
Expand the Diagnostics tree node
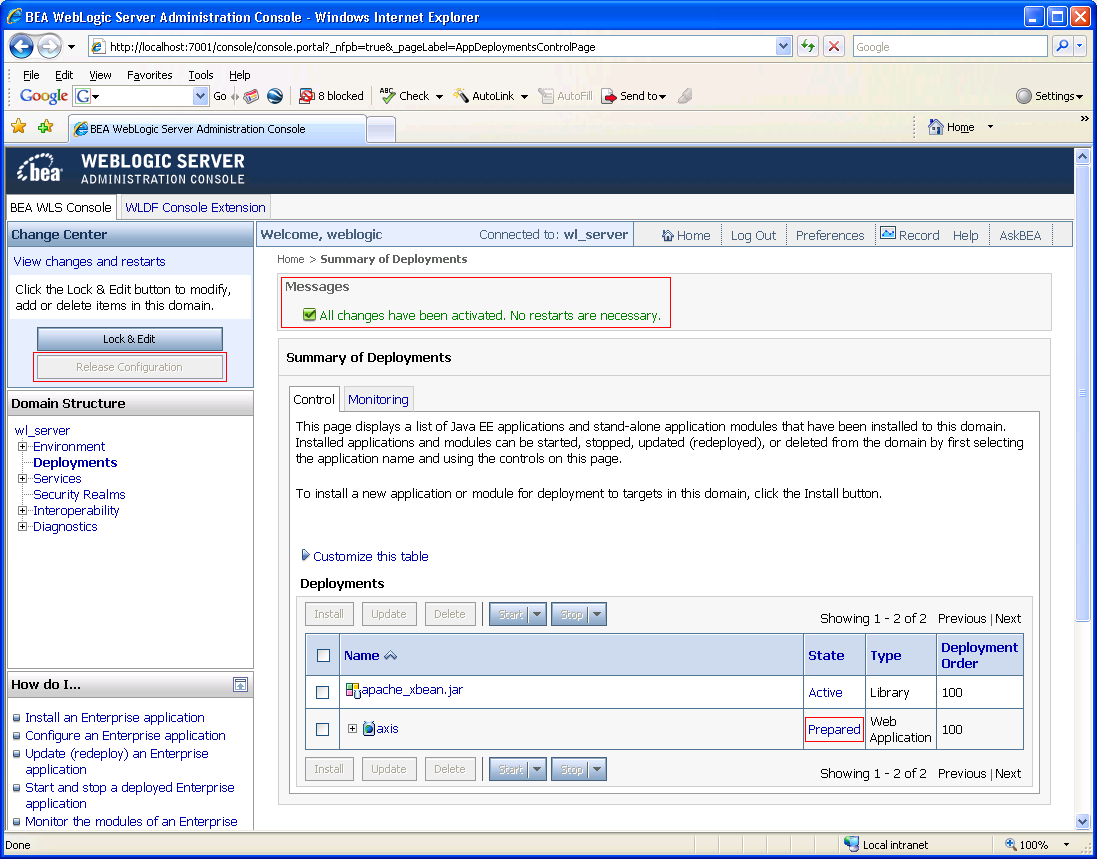pos(22,527)
